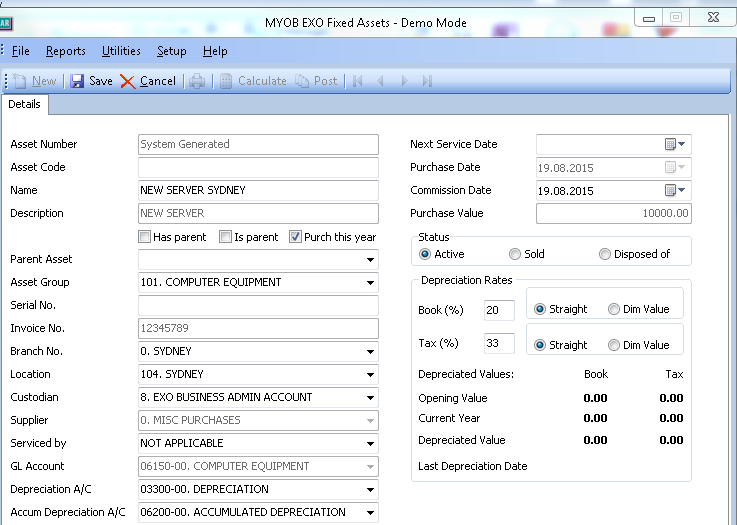Choose Dim Value method for Book rate

613,309
